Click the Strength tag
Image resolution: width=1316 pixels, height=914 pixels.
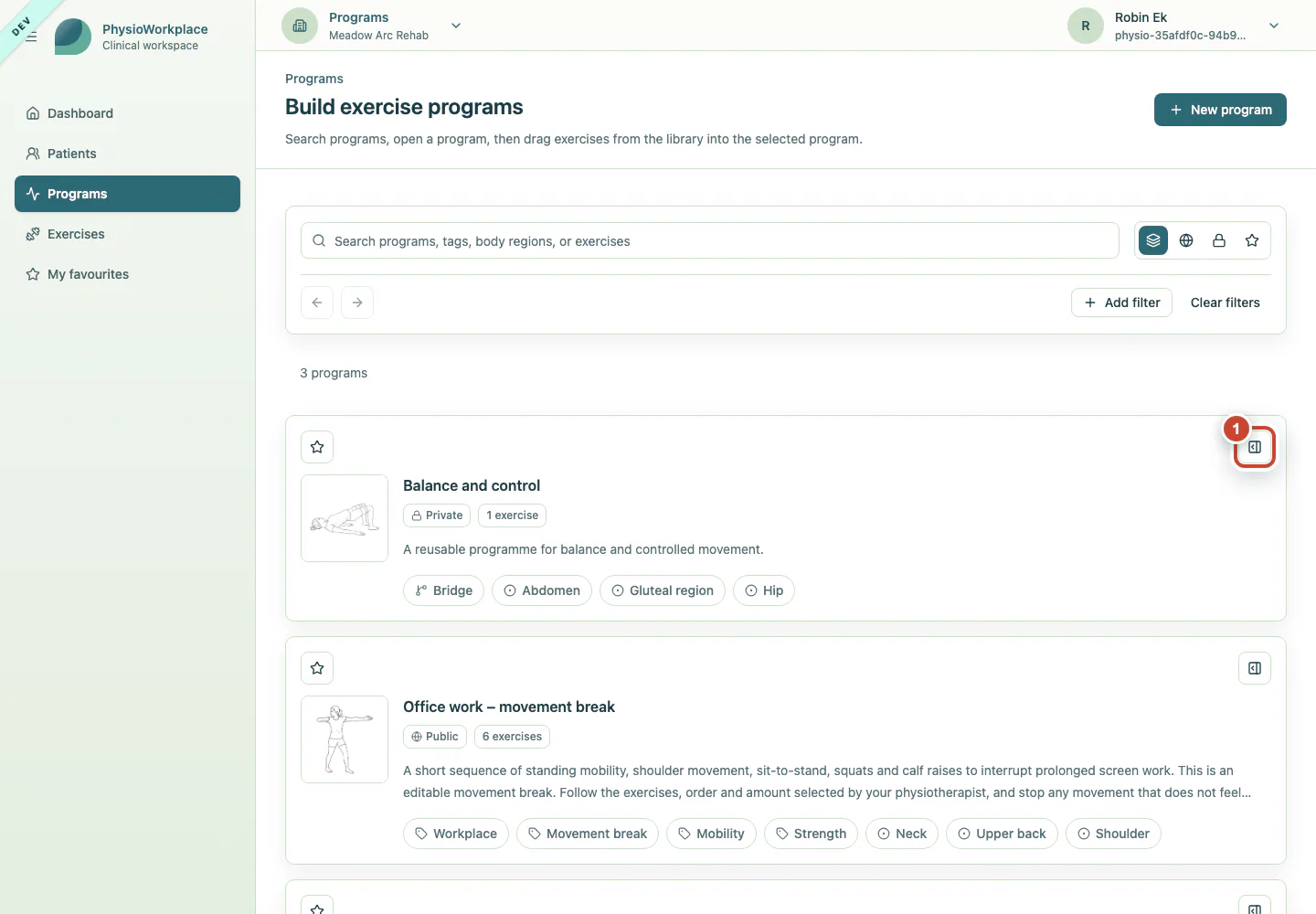[x=811, y=834]
